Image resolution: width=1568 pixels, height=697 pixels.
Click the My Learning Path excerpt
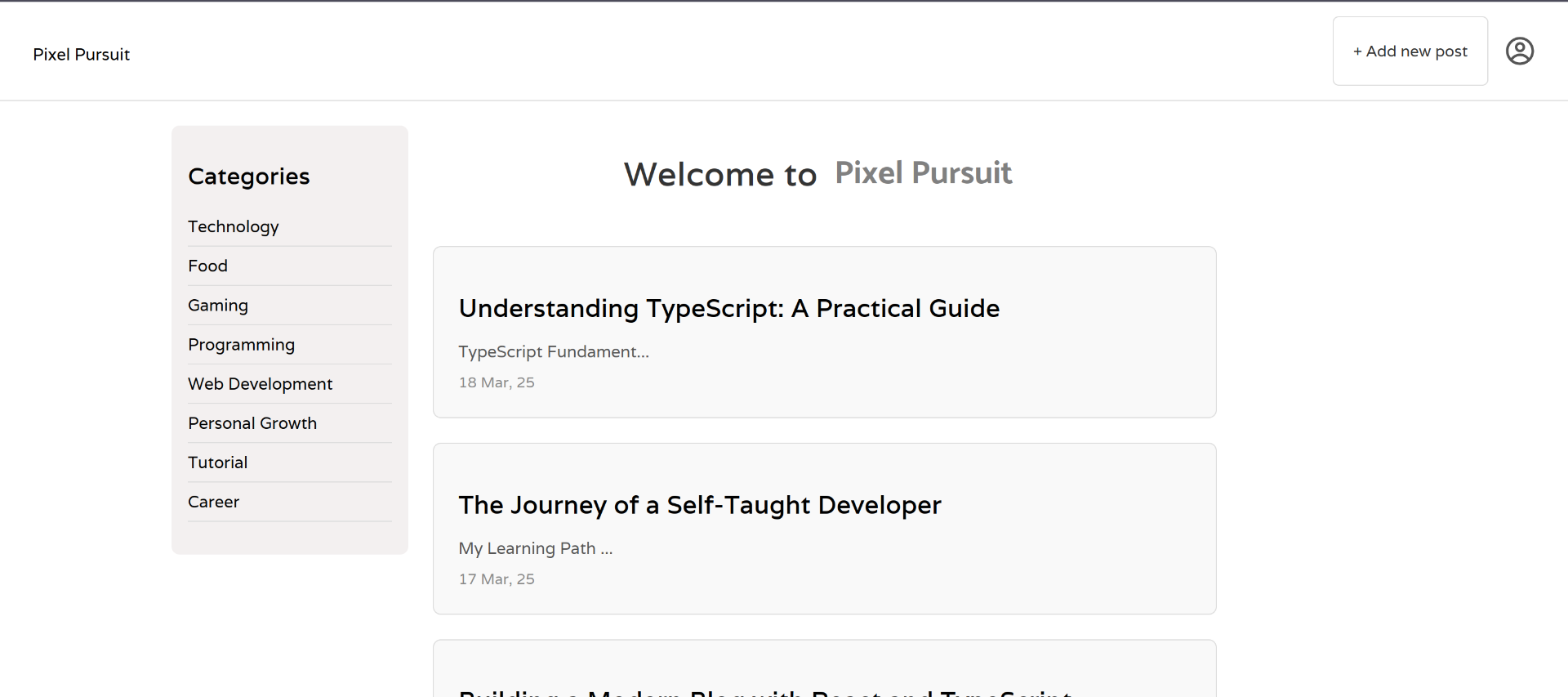coord(535,548)
